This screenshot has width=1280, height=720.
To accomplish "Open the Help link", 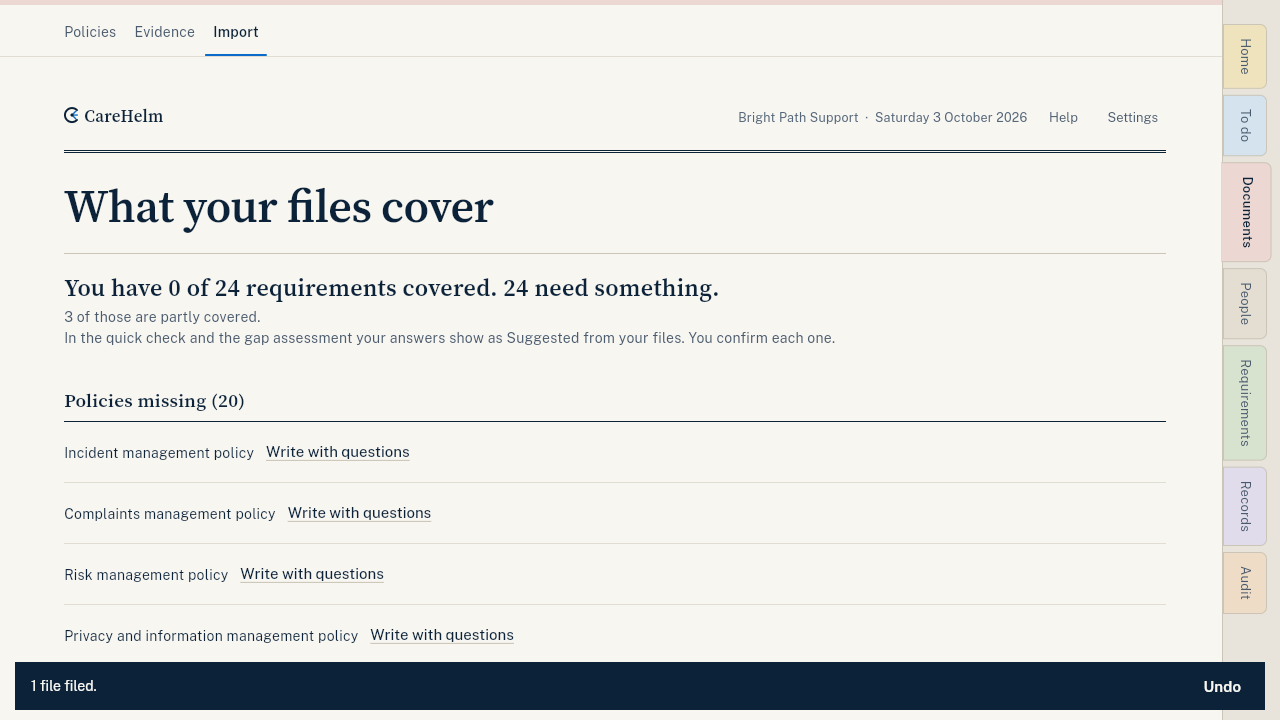I will click(x=1063, y=117).
